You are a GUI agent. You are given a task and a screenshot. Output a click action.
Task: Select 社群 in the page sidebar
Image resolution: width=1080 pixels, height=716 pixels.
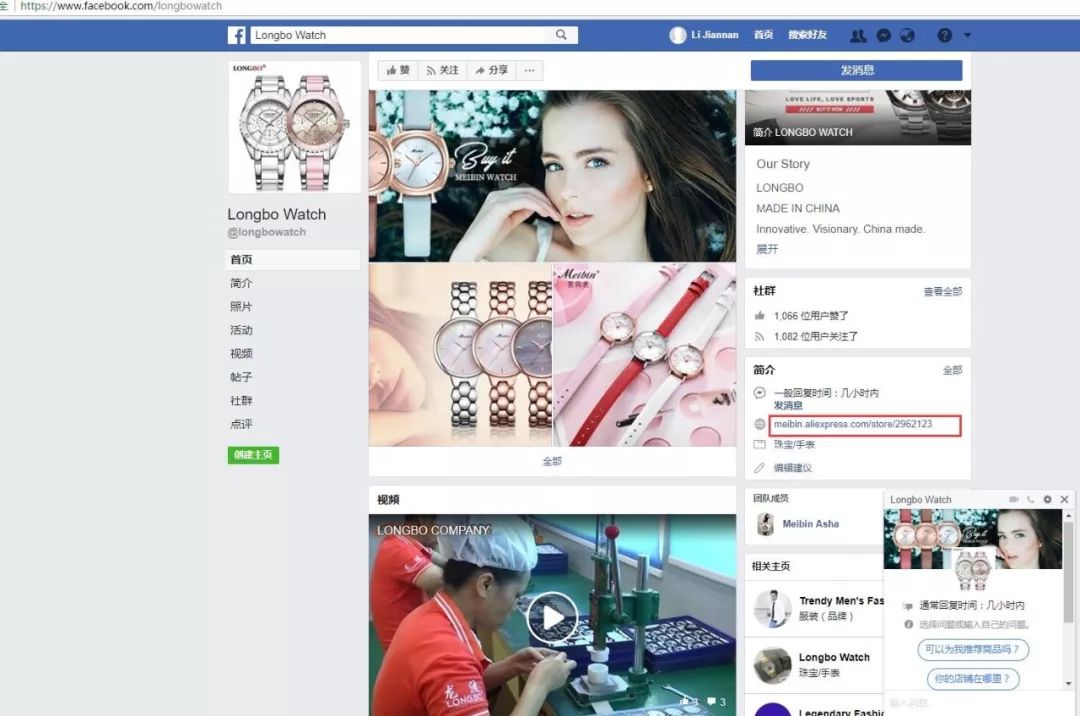[242, 401]
